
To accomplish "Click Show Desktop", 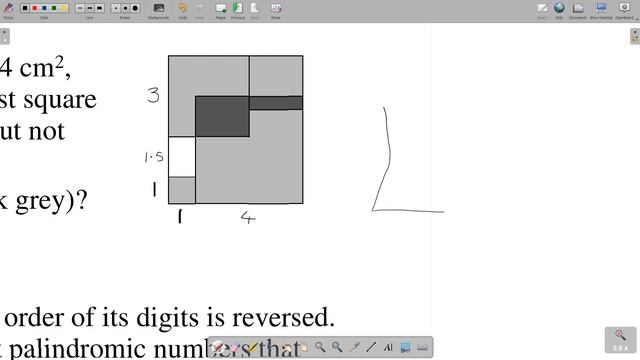I will 601,10.
